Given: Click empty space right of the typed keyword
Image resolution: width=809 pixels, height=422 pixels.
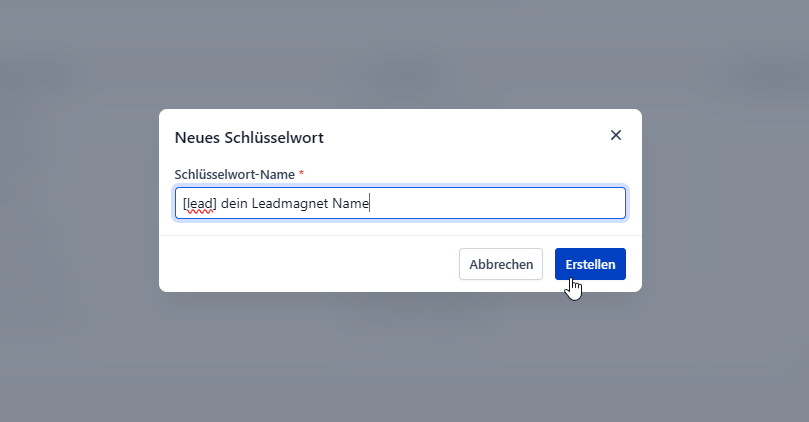Looking at the screenshot, I should tap(495, 203).
